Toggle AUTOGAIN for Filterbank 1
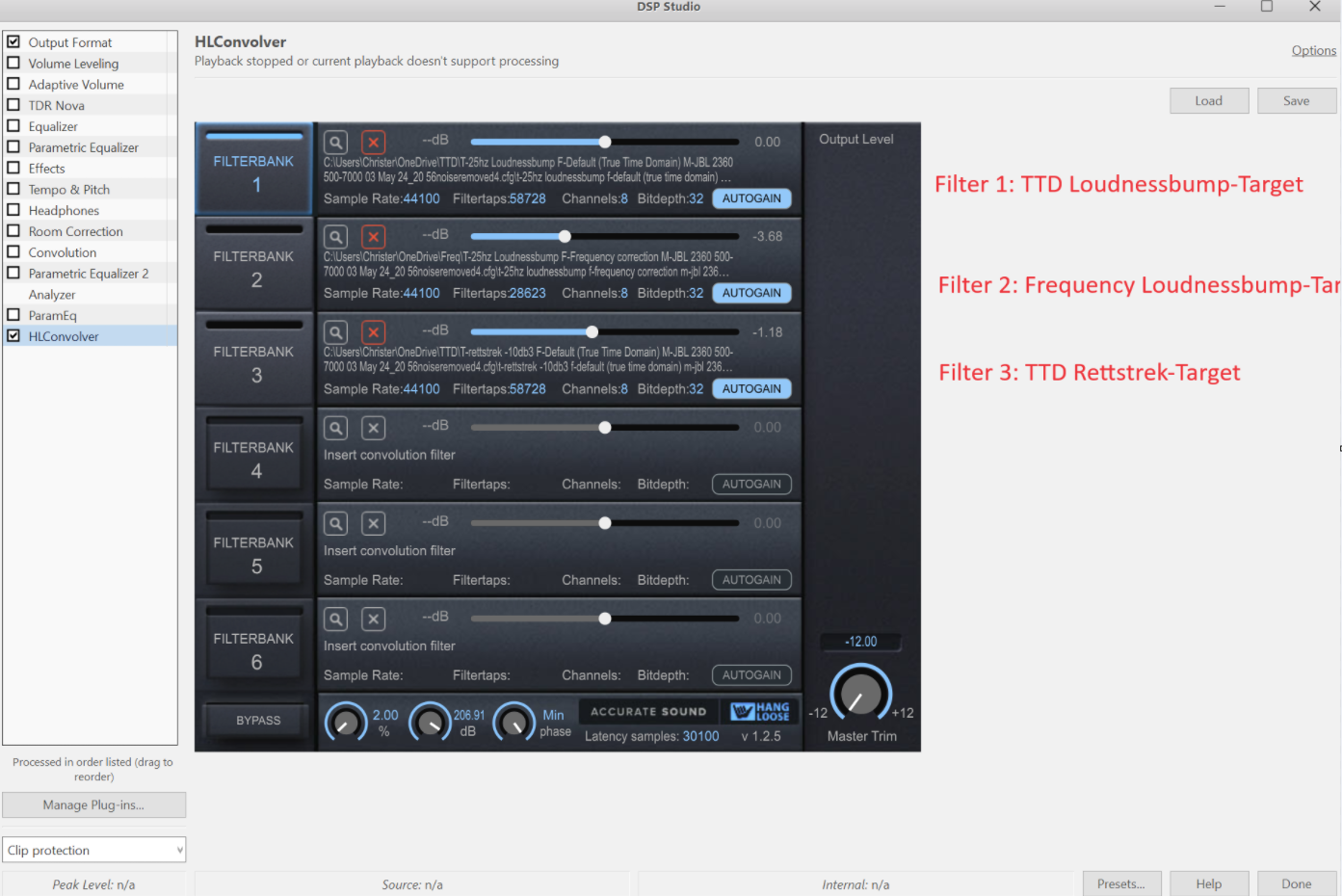The width and height of the screenshot is (1342, 896). [x=751, y=198]
